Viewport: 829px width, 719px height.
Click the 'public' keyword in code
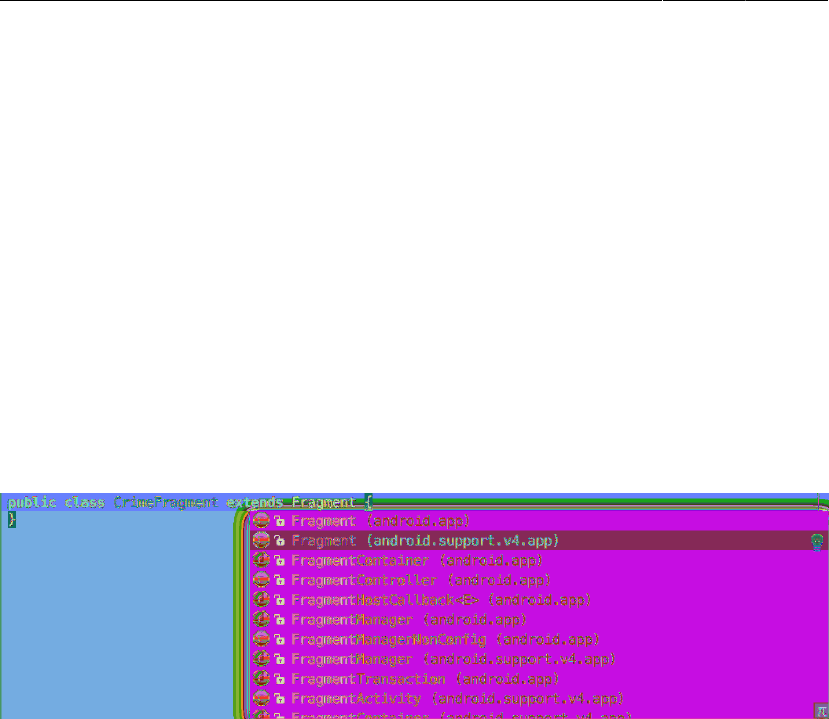(x=32, y=502)
